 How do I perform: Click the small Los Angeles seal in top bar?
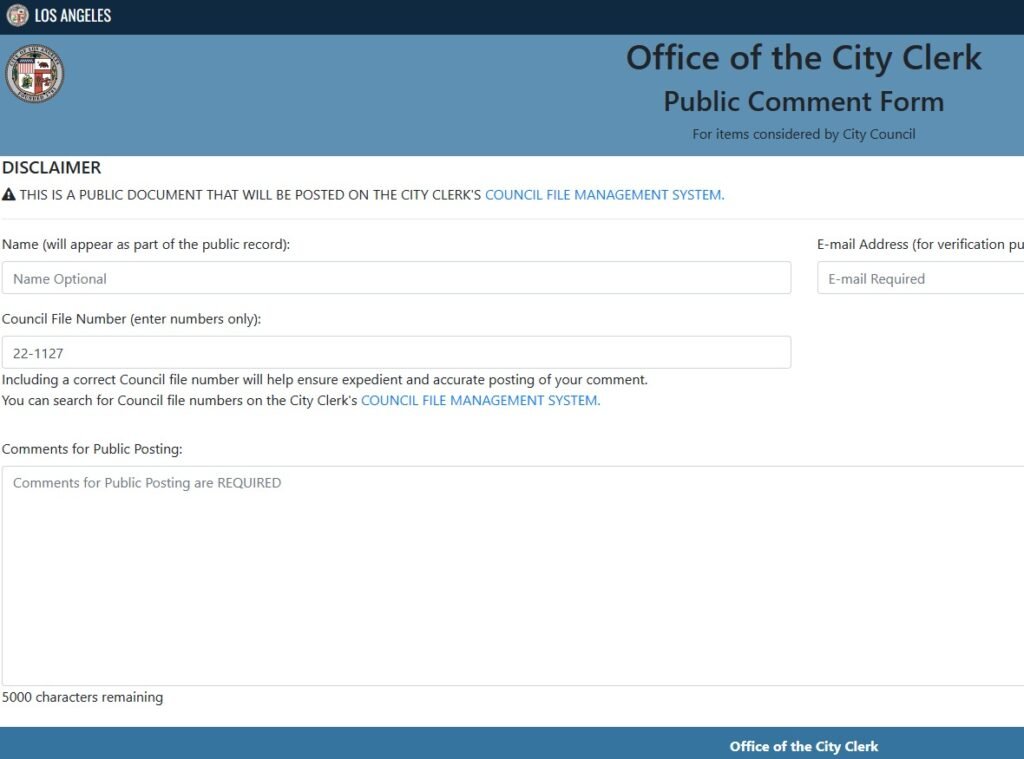pos(17,16)
